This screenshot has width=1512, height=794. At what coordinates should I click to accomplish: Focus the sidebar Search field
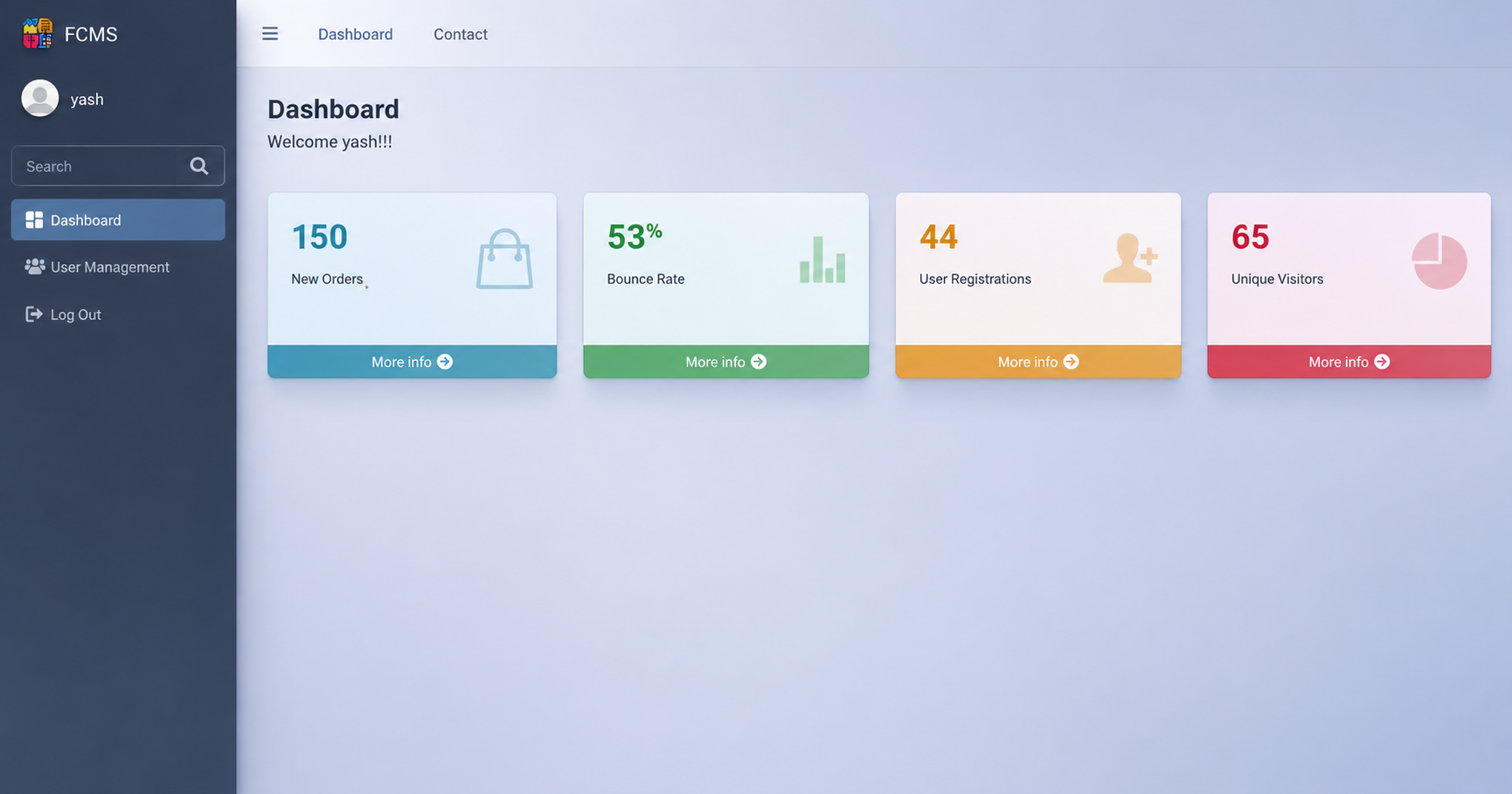point(94,166)
